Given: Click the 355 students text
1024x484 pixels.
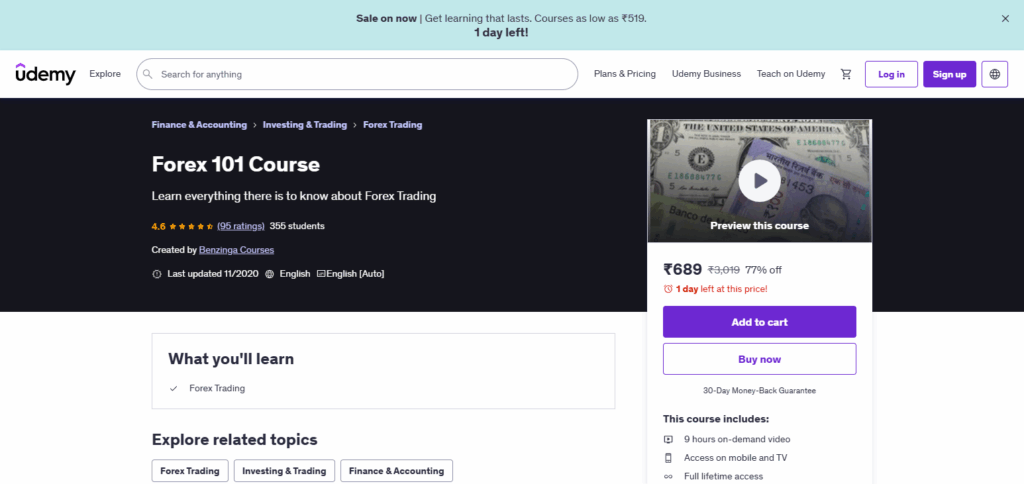Looking at the screenshot, I should click(x=297, y=226).
